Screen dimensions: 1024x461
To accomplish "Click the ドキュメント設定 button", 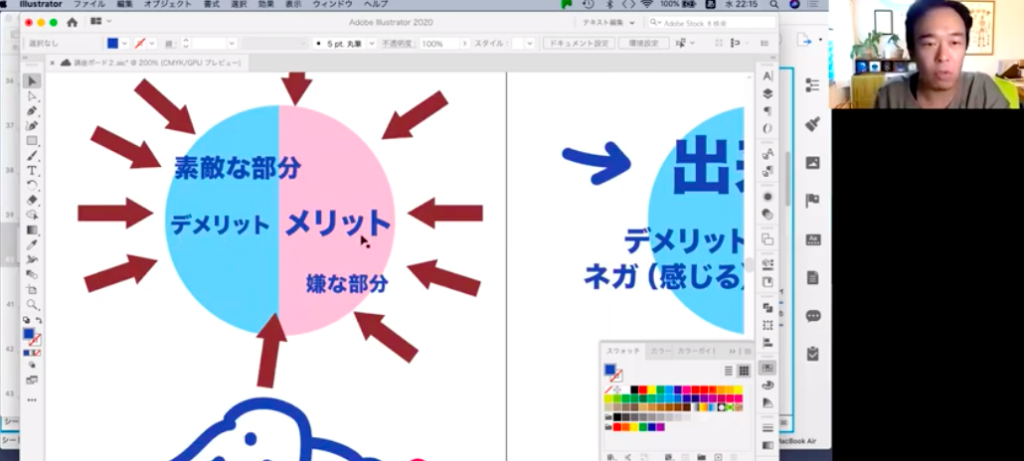I will [578, 44].
